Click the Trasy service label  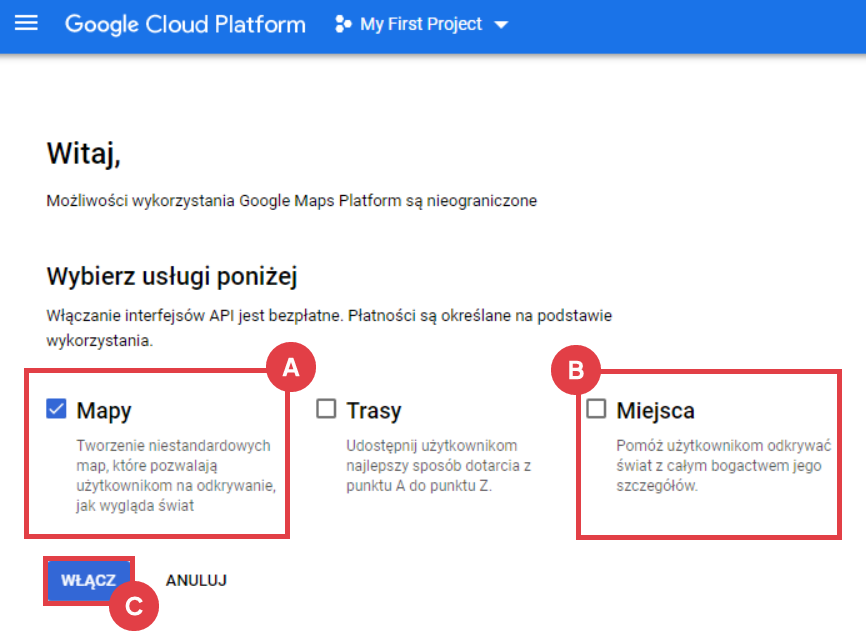[x=373, y=410]
